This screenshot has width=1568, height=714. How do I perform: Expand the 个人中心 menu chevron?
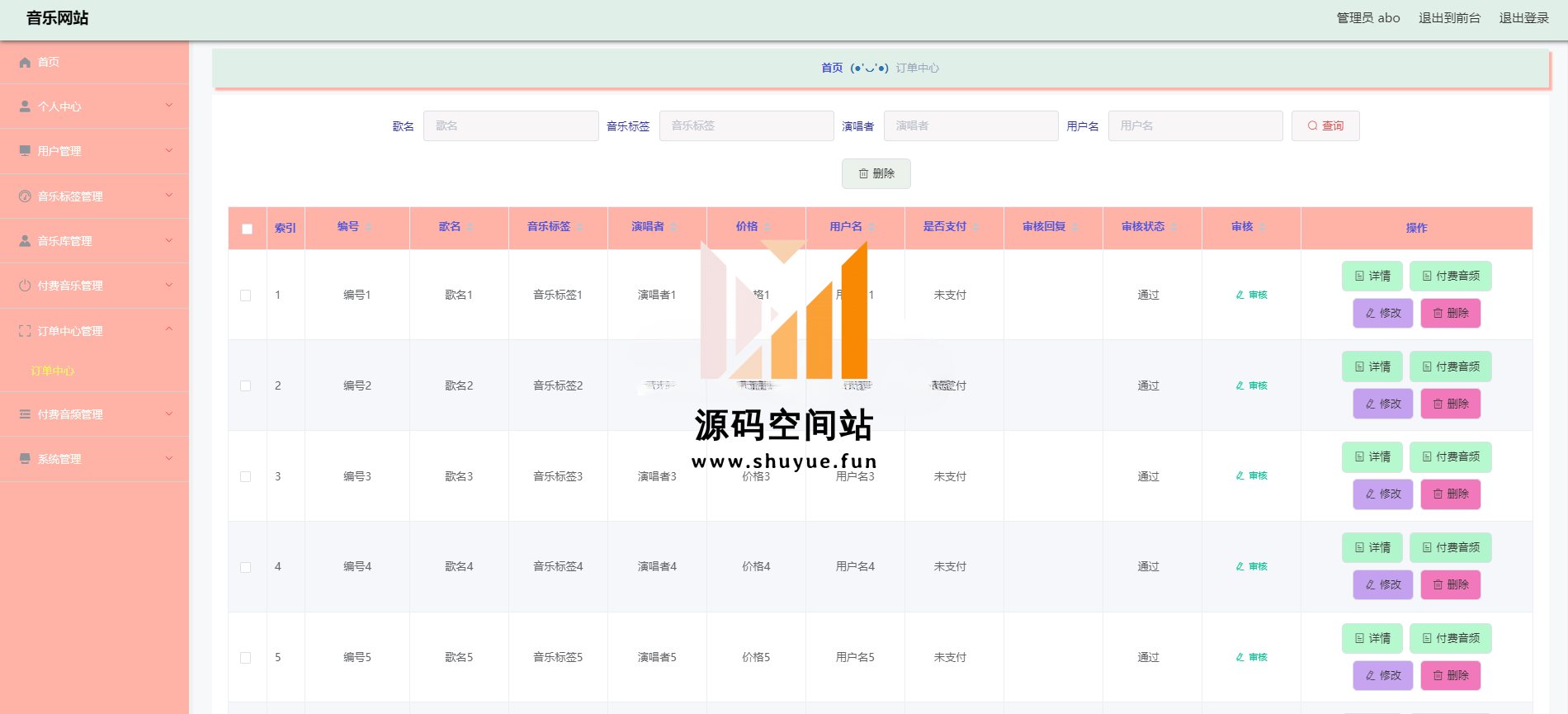tap(169, 106)
